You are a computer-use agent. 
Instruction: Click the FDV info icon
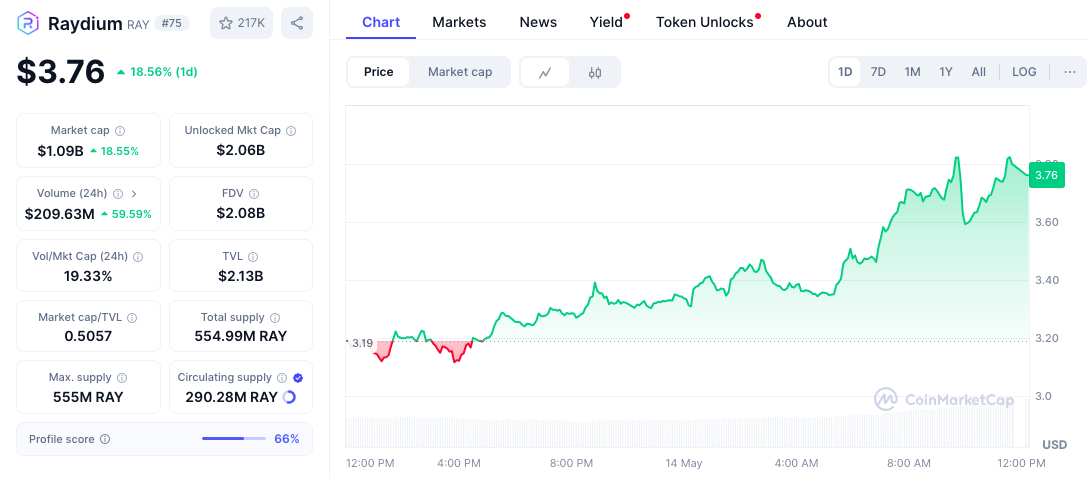pos(254,194)
